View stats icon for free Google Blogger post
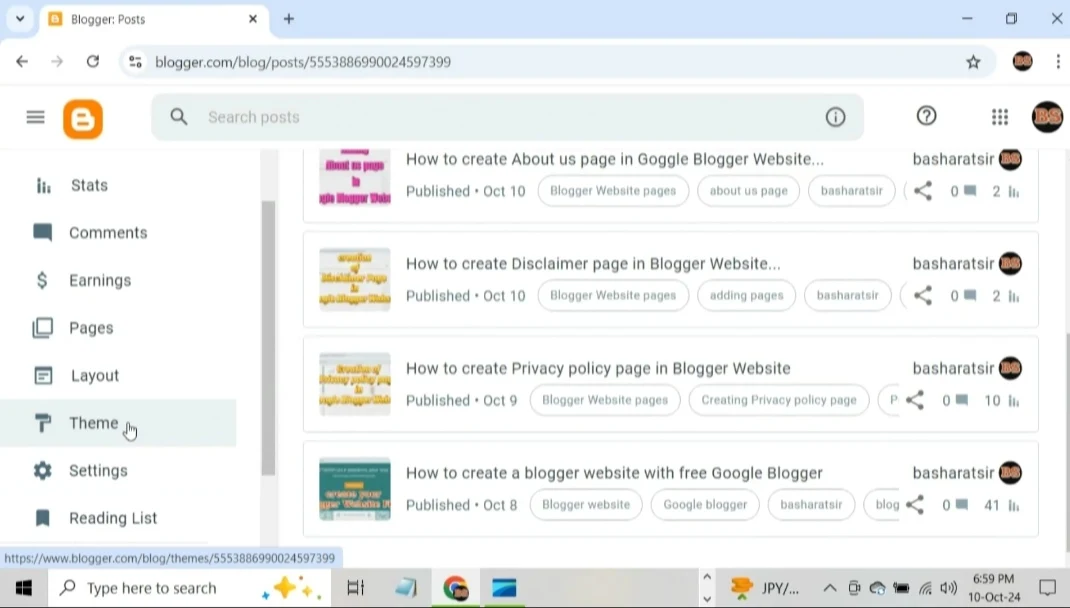Viewport: 1070px width, 608px height. (x=1014, y=506)
